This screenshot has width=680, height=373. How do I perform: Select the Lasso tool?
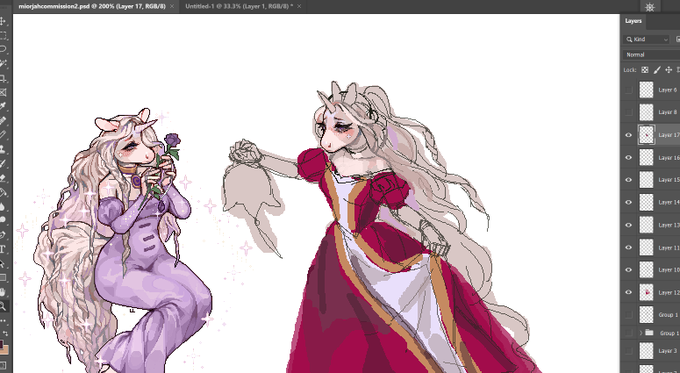(3, 49)
